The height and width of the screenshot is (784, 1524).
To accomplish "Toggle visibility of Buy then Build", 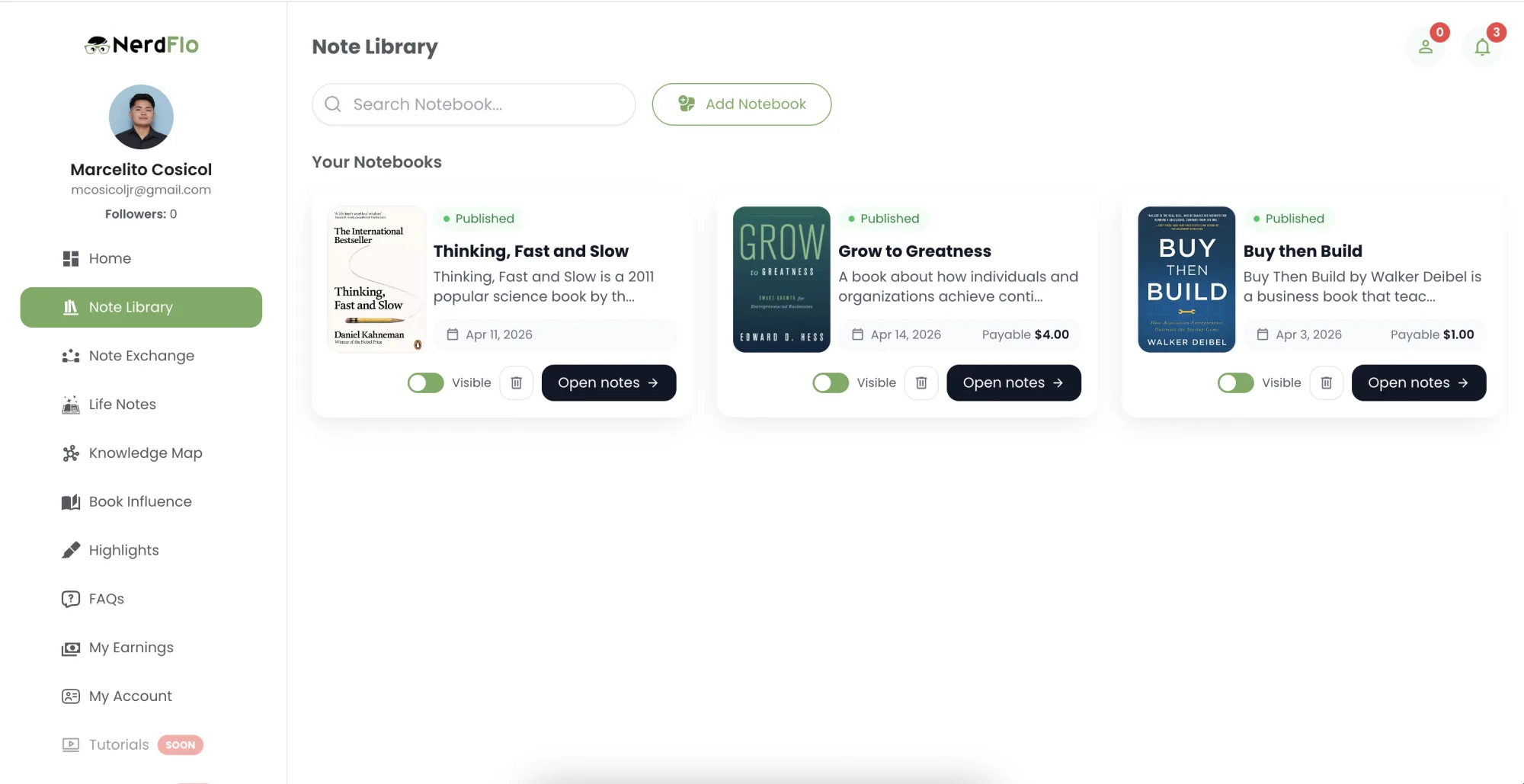I will click(1235, 382).
